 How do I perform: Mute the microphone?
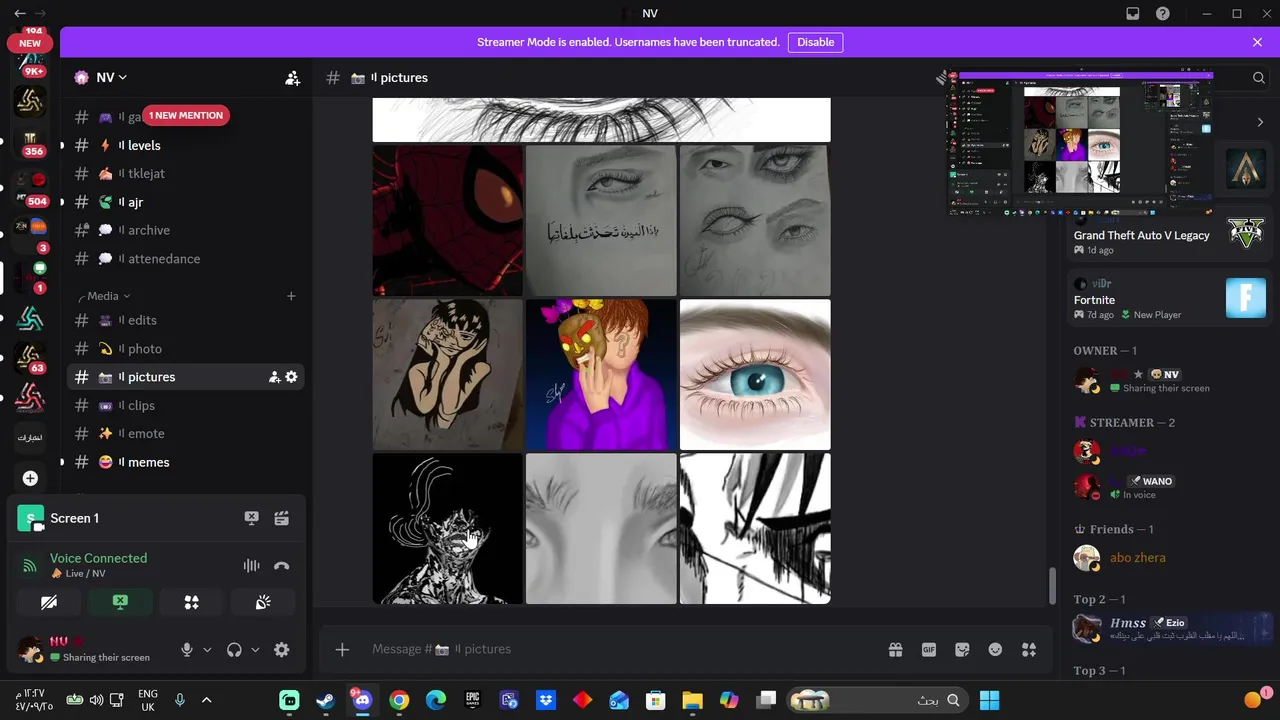[x=186, y=650]
